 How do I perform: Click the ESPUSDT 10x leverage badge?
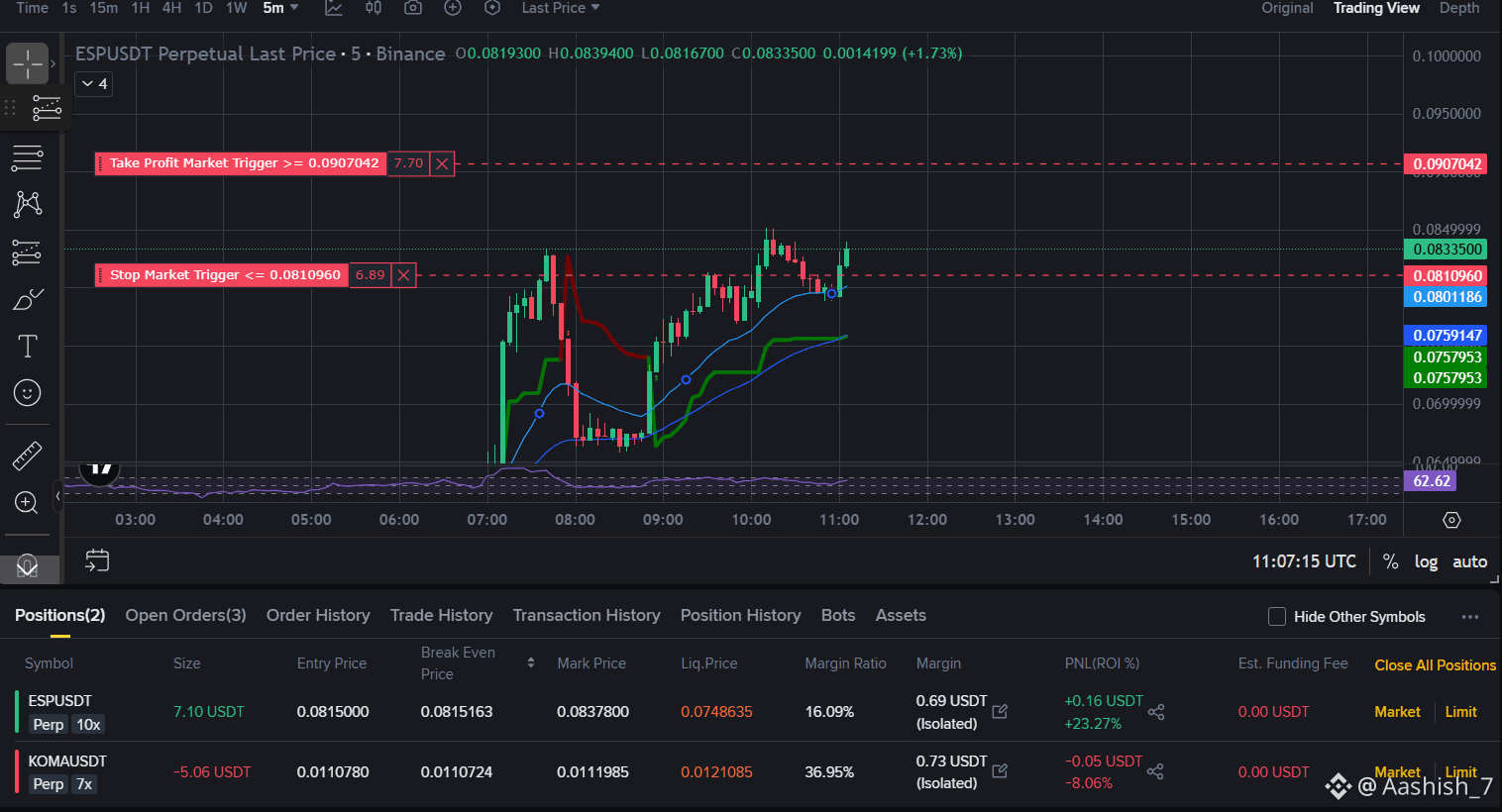[x=88, y=725]
